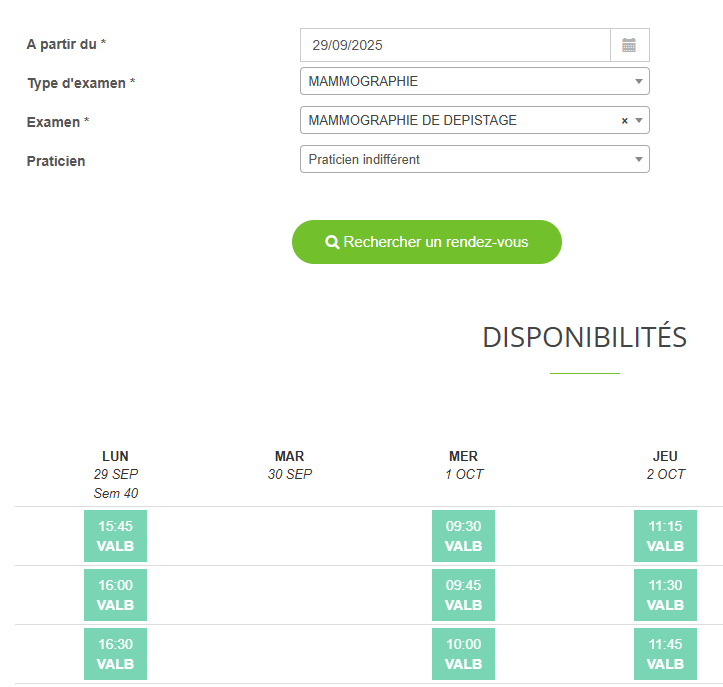Screen dimensions: 723x687
Task: Click the JEU 2 OCT column header
Action: coord(665,465)
